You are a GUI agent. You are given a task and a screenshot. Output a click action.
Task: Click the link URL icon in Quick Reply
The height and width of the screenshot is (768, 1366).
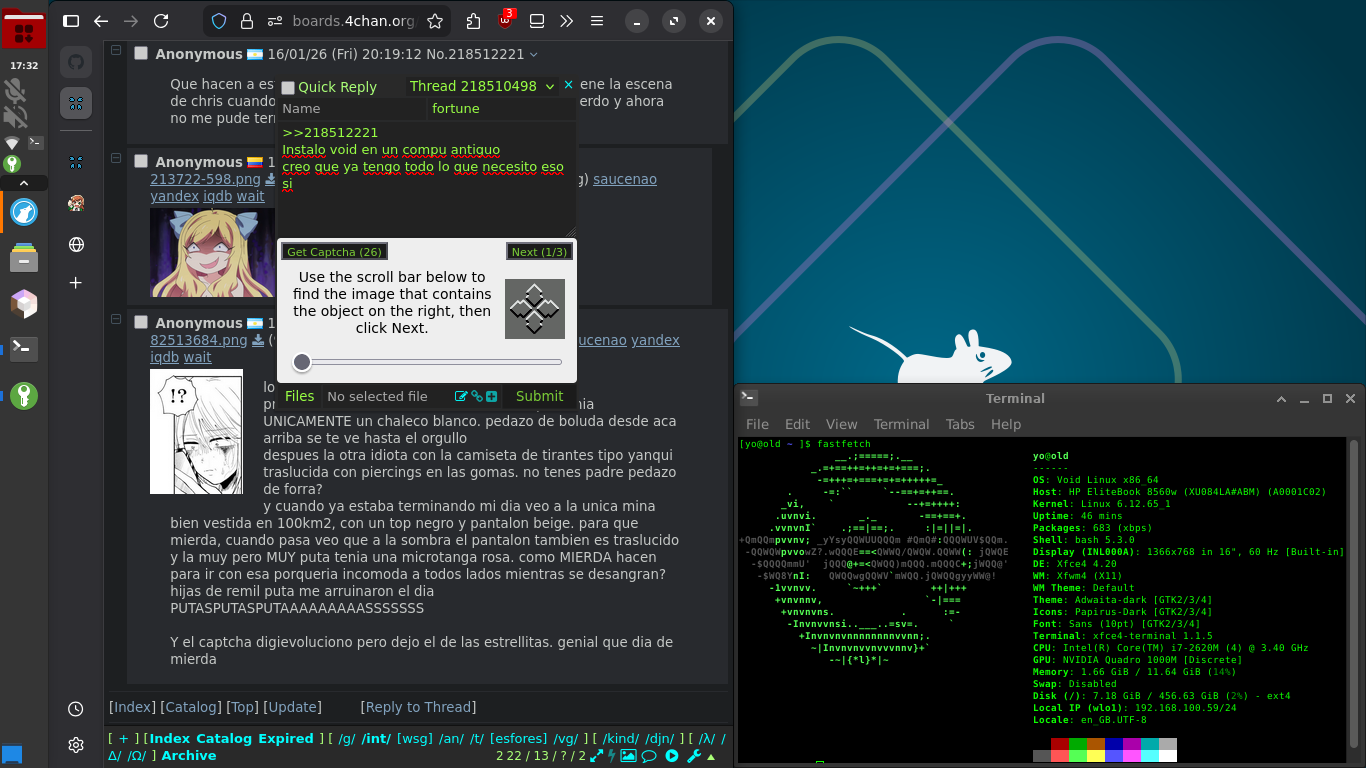tap(477, 397)
